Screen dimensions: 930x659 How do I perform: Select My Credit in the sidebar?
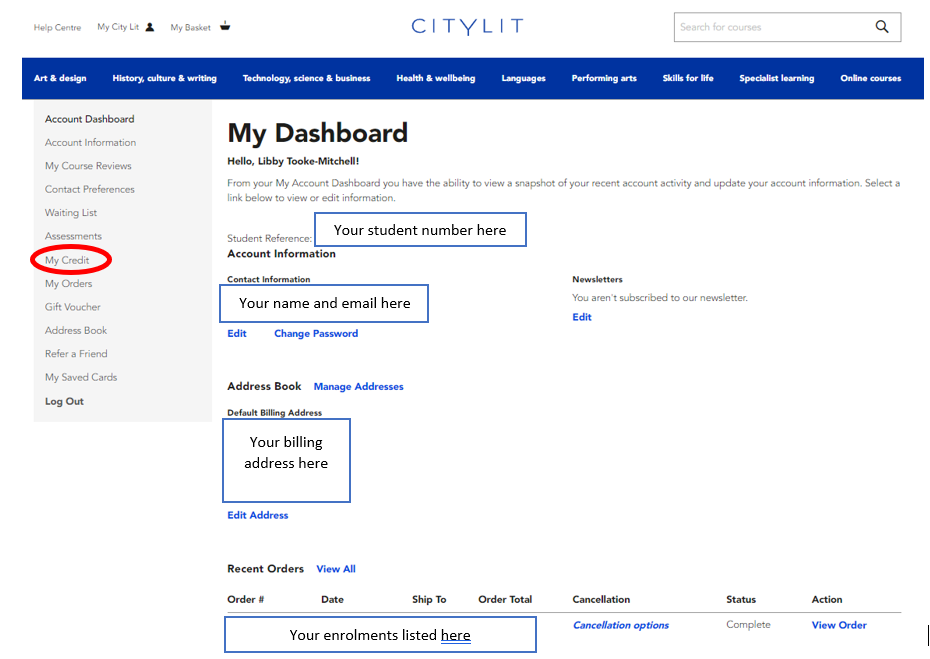point(67,260)
